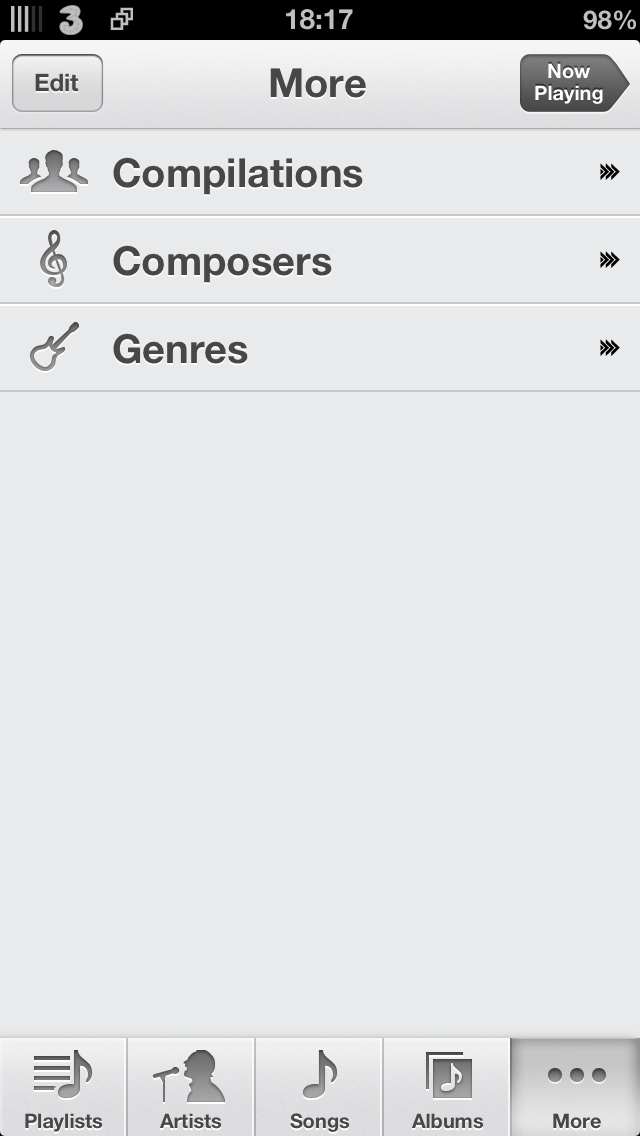Click the Compilations people icon

tap(54, 172)
